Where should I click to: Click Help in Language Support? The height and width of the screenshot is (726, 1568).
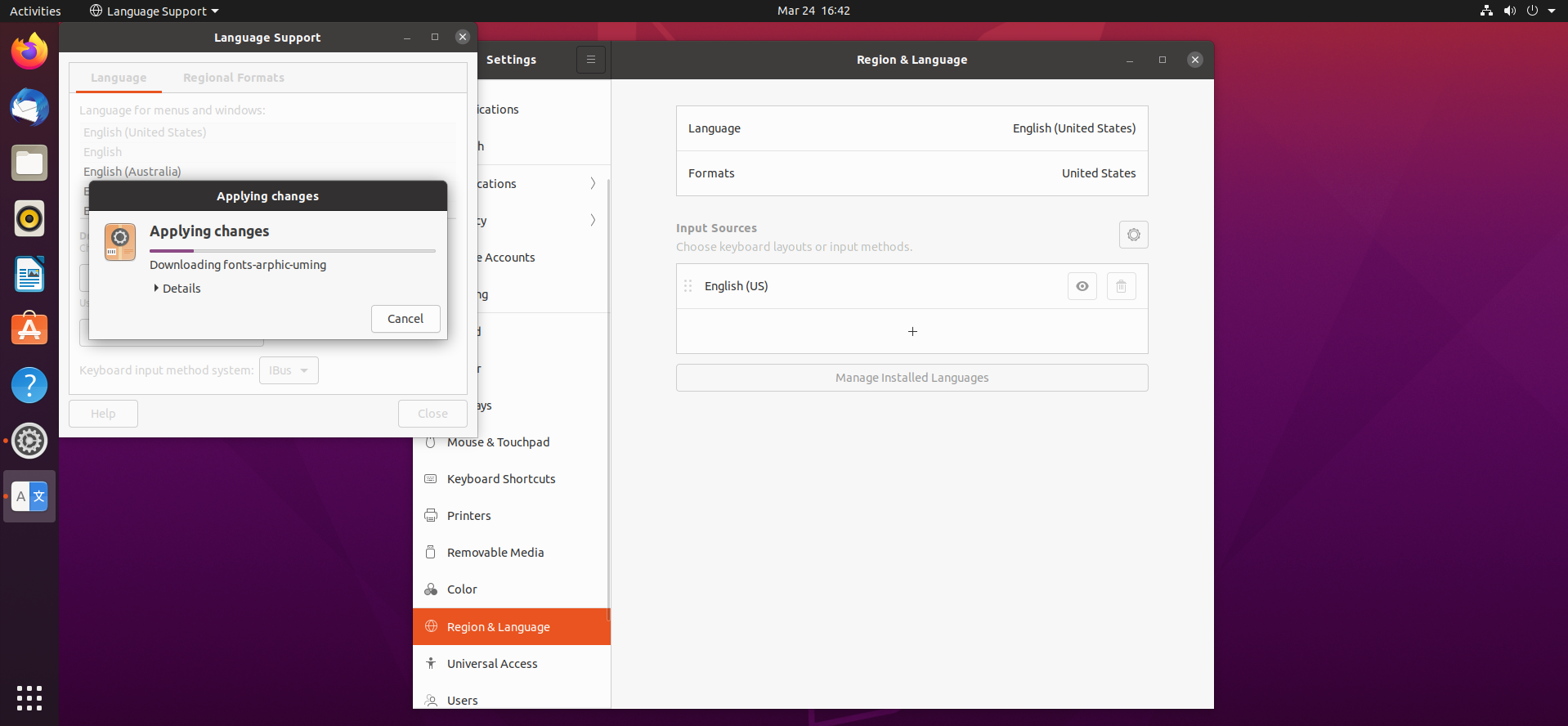coord(103,414)
